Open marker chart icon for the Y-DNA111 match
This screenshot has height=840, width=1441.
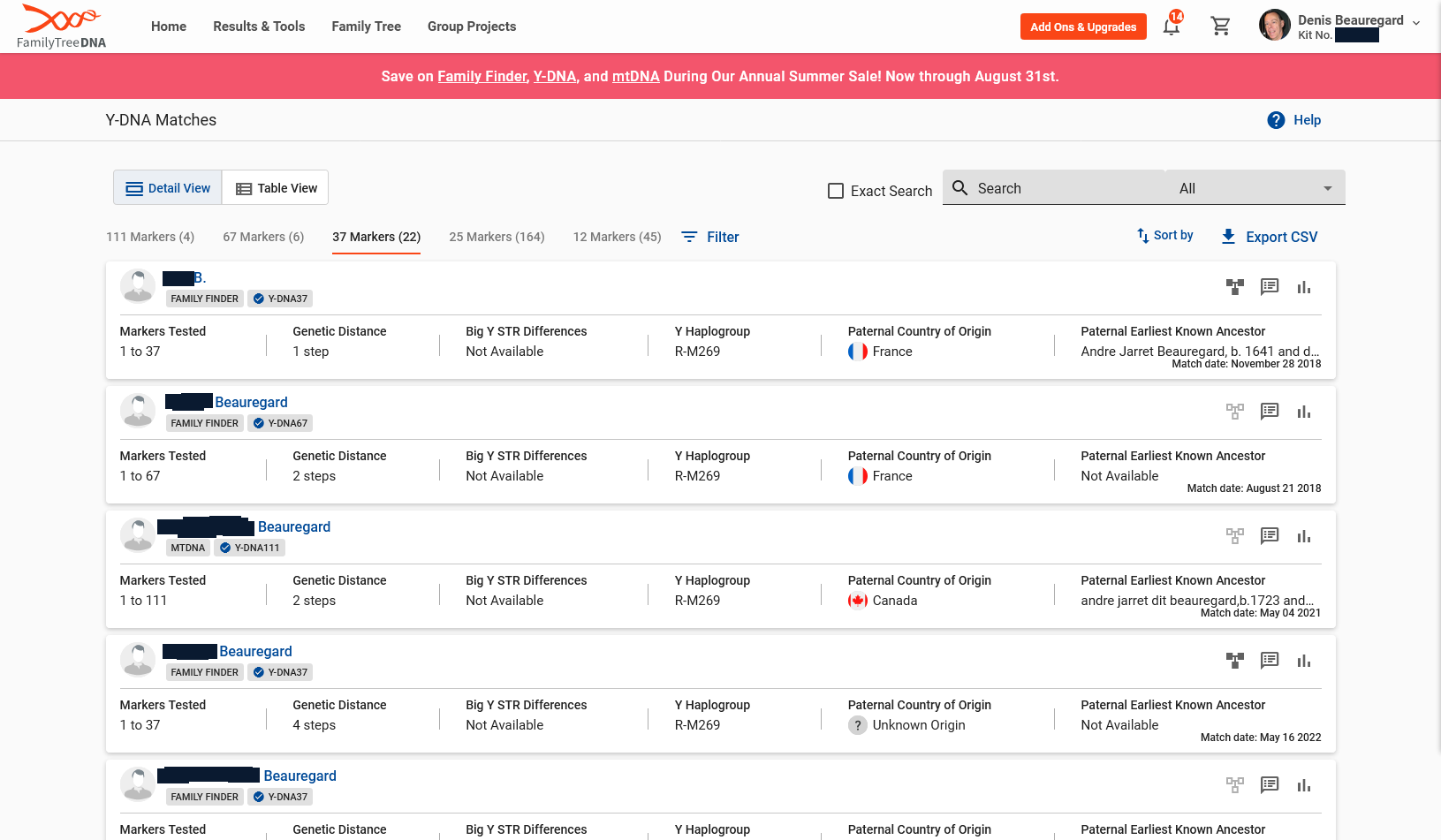tap(1304, 535)
